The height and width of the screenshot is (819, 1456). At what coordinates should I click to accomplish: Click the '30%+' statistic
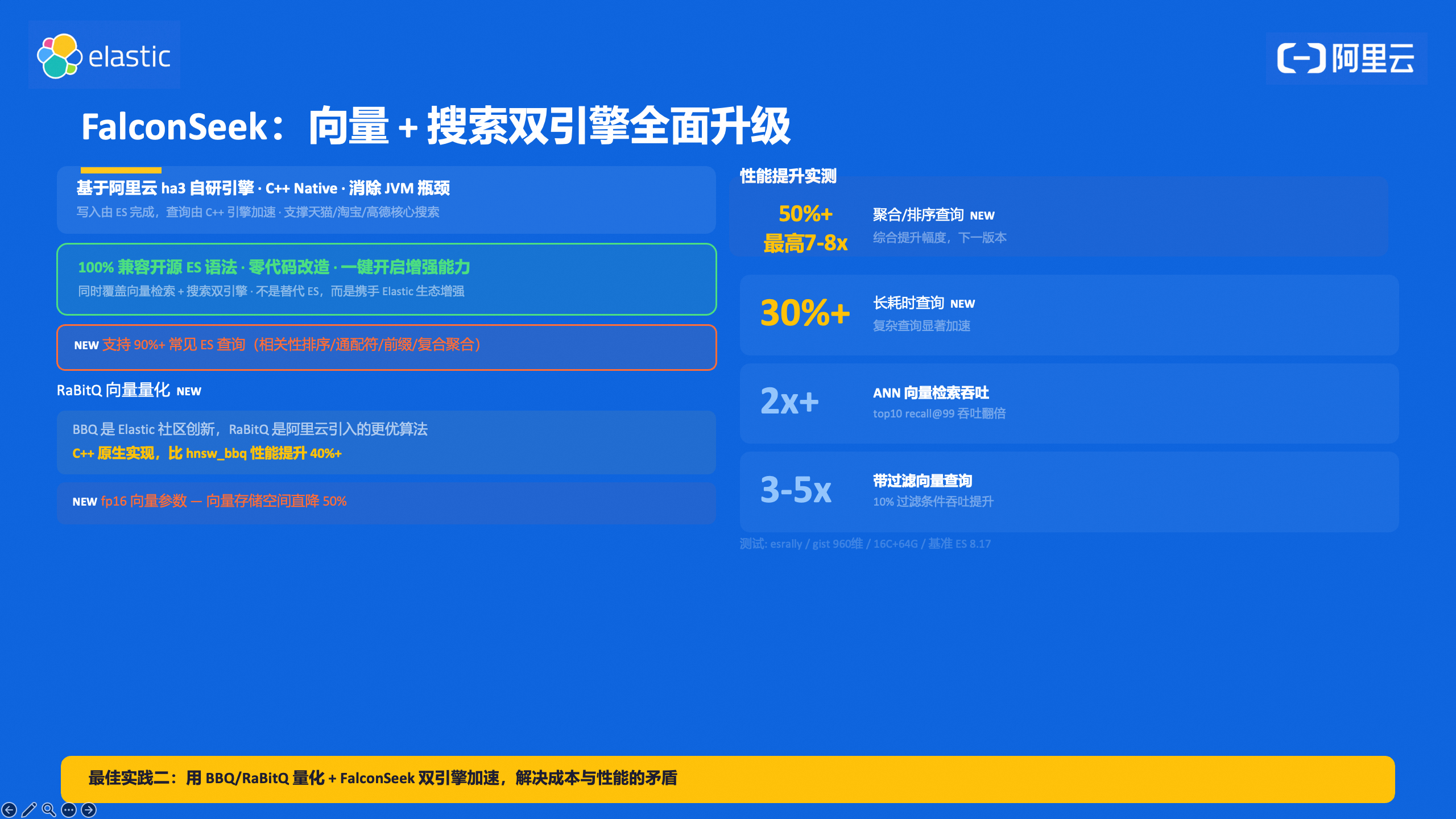tap(805, 312)
